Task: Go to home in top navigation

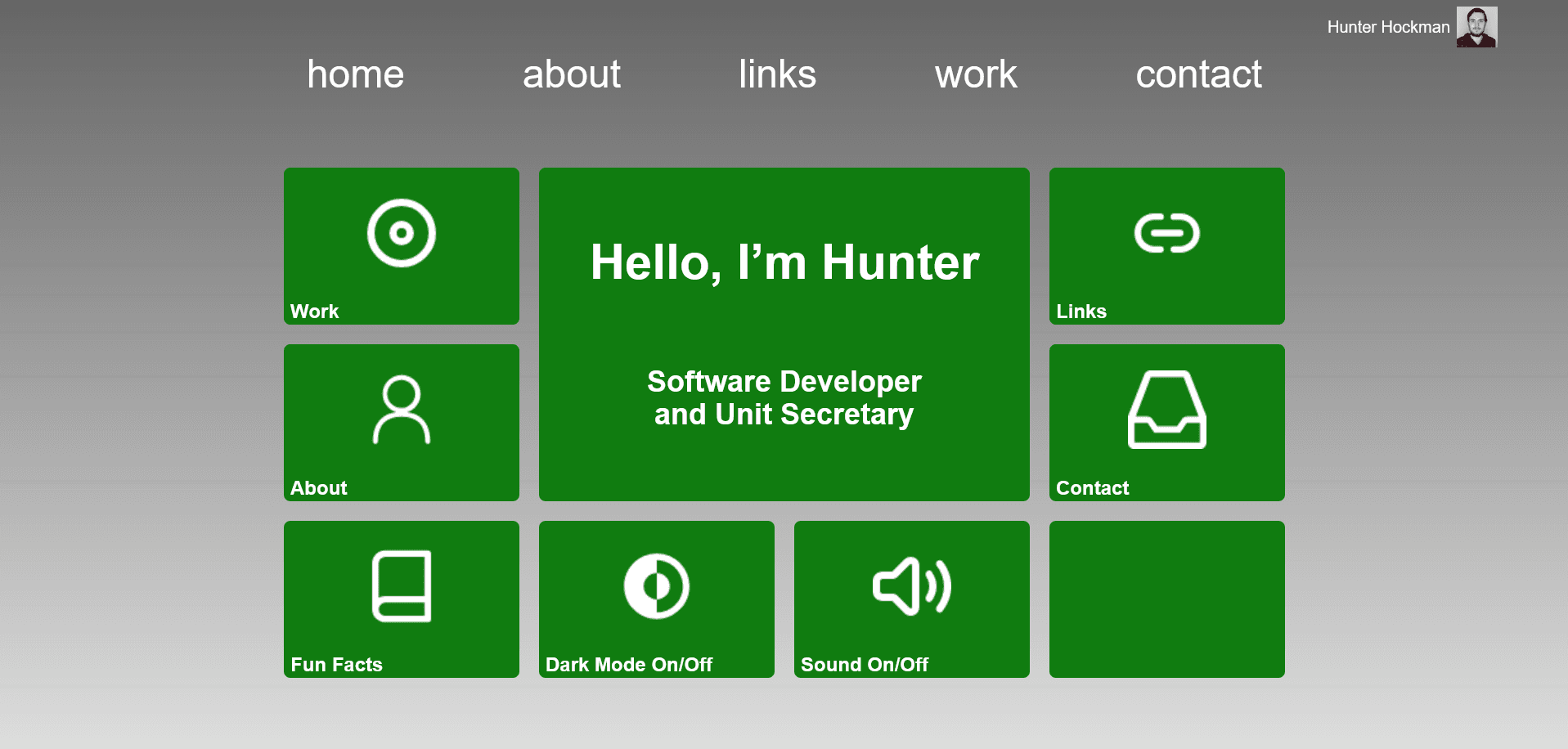Action: pyautogui.click(x=356, y=74)
